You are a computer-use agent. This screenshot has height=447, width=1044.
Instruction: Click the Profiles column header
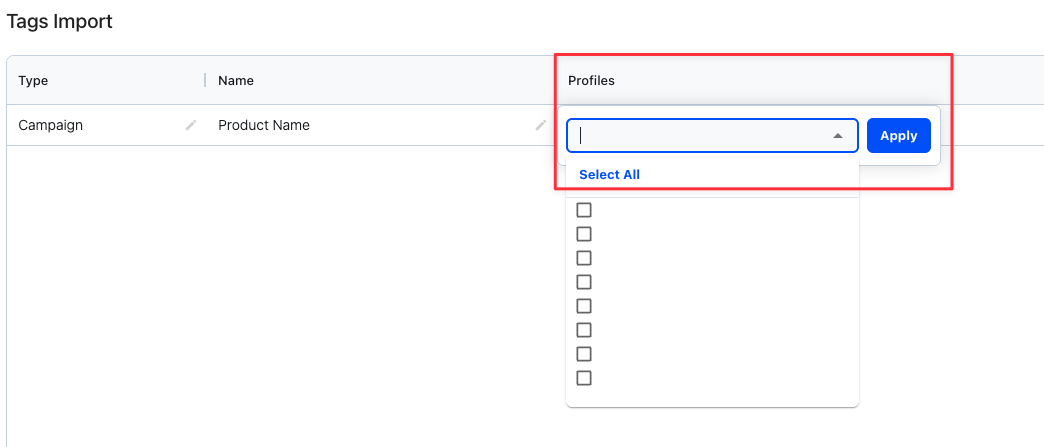point(591,81)
